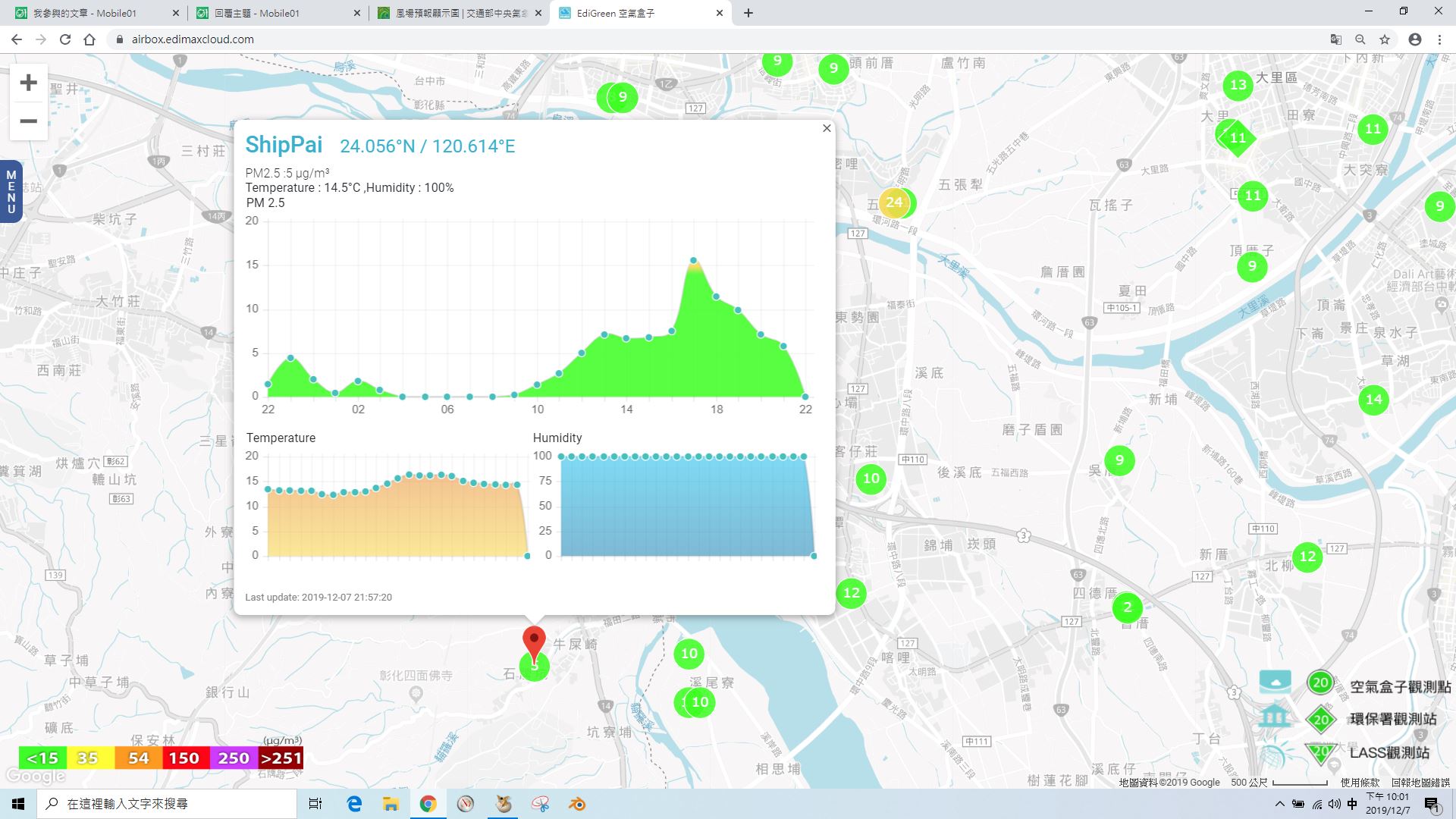1456x819 pixels.
Task: Click the green <15 color scale swatch
Action: (x=42, y=758)
